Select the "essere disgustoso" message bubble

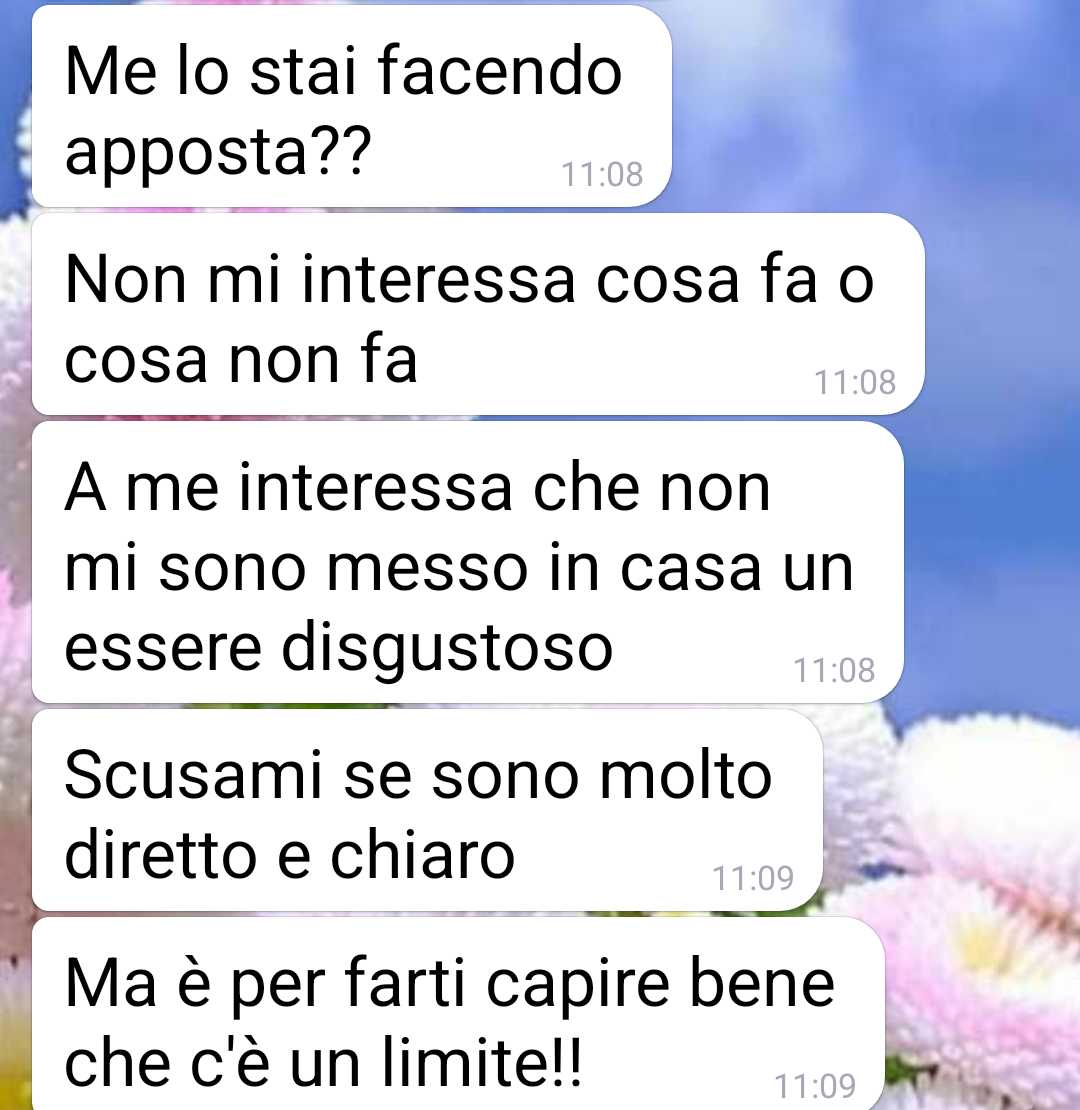pyautogui.click(x=468, y=562)
